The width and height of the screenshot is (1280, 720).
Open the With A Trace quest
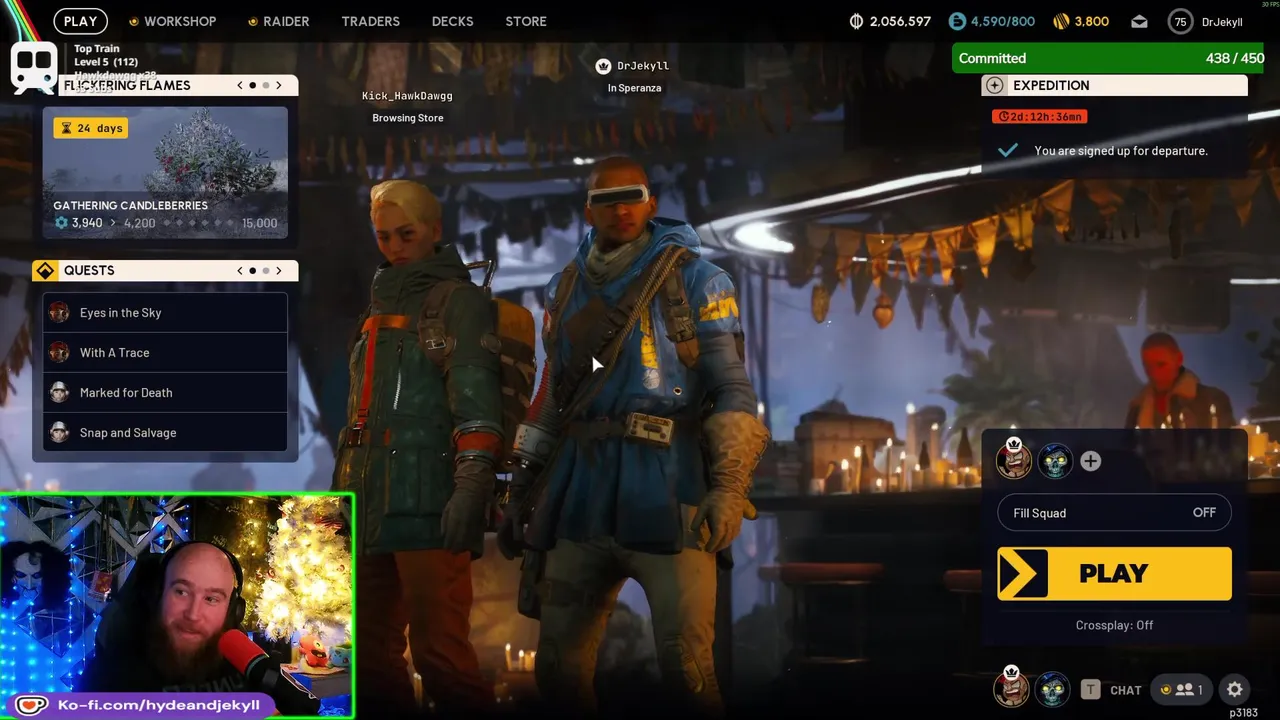pyautogui.click(x=165, y=352)
